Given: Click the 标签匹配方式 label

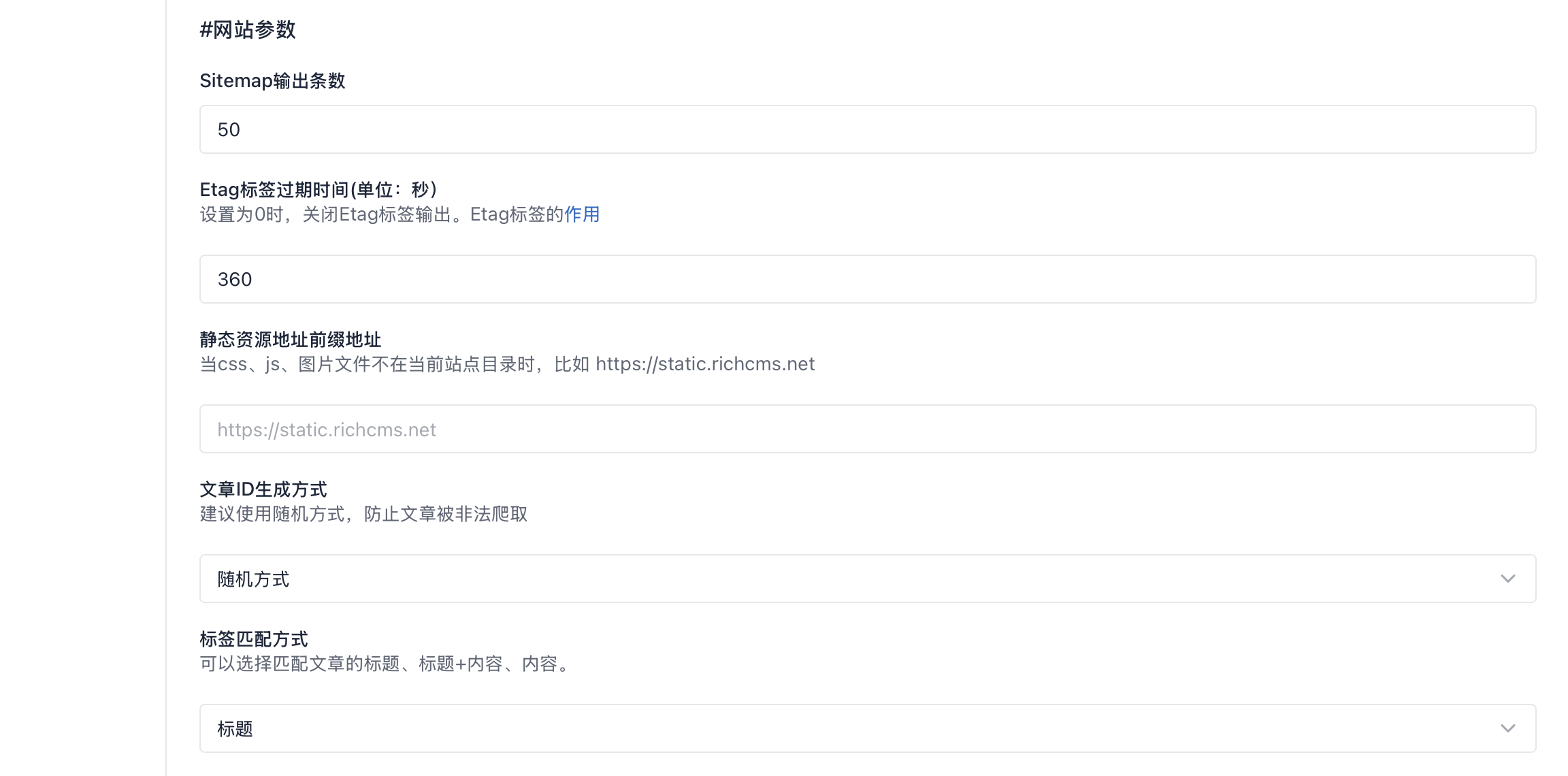Looking at the screenshot, I should tap(253, 638).
